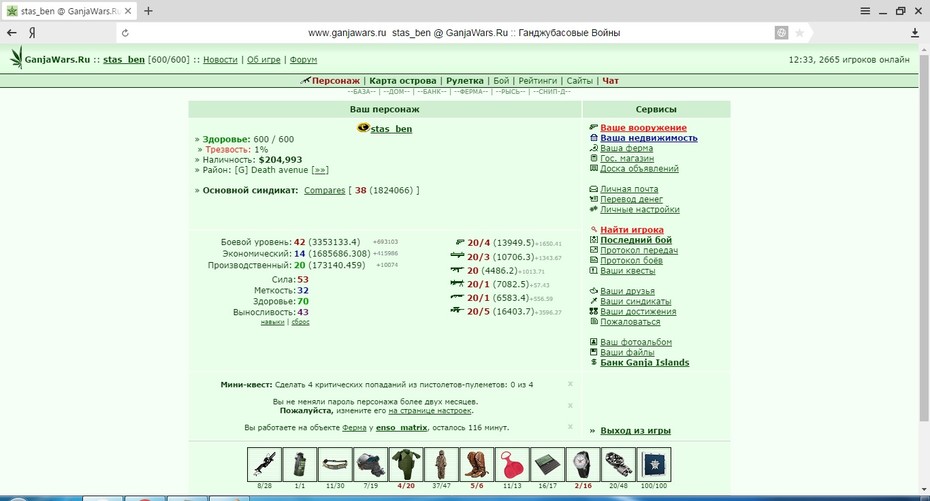This screenshot has width=930, height=501.
Task: Open the Чат menu item
Action: click(x=610, y=81)
